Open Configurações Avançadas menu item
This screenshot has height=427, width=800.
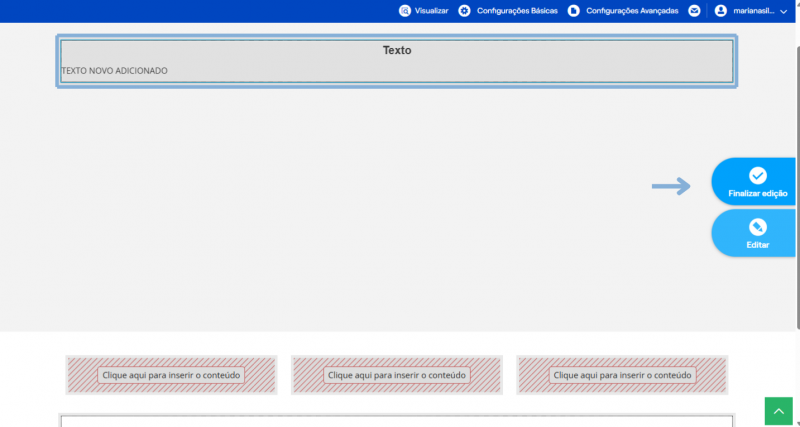(x=632, y=11)
